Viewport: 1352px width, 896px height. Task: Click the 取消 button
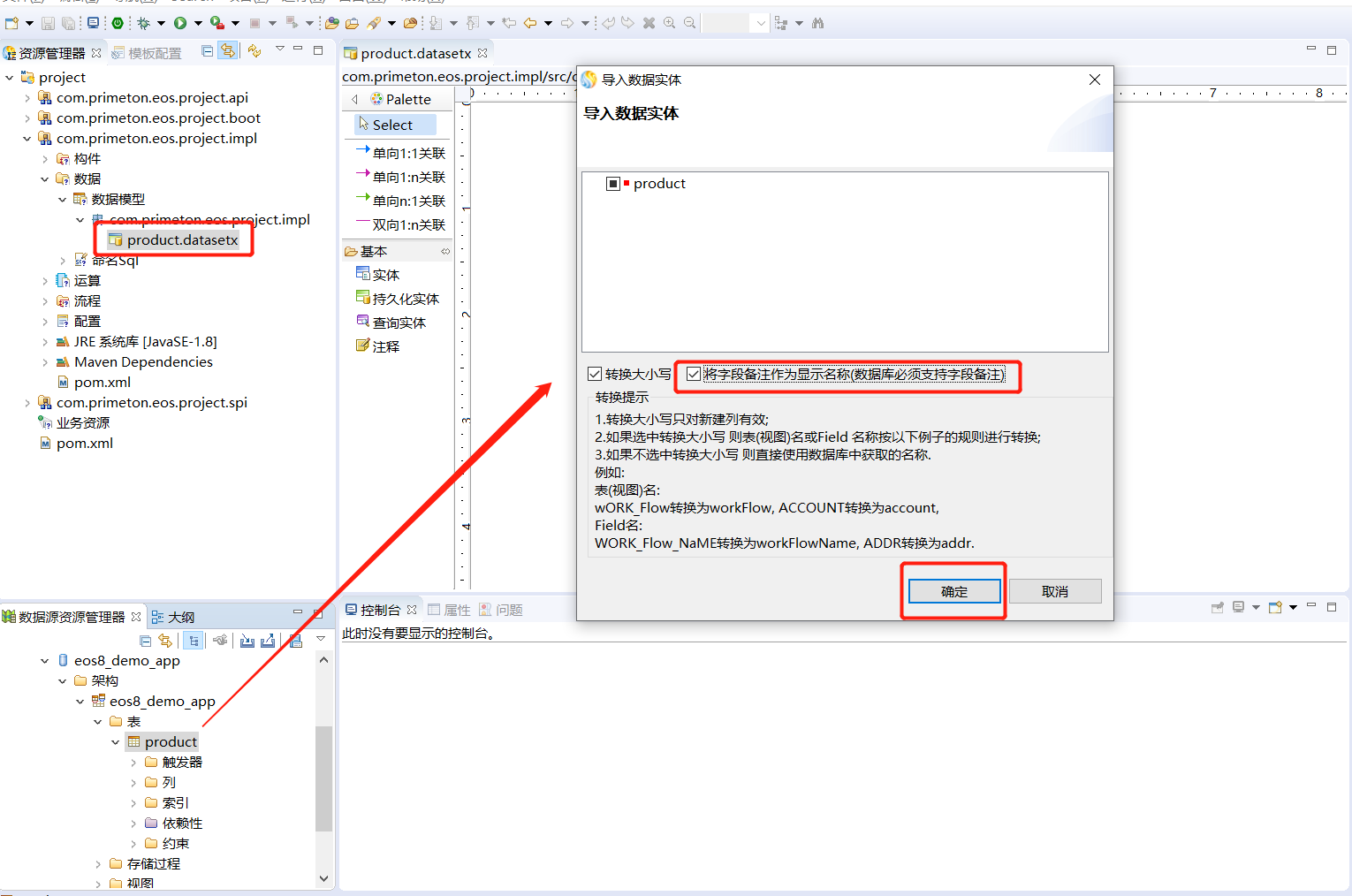click(x=1054, y=591)
